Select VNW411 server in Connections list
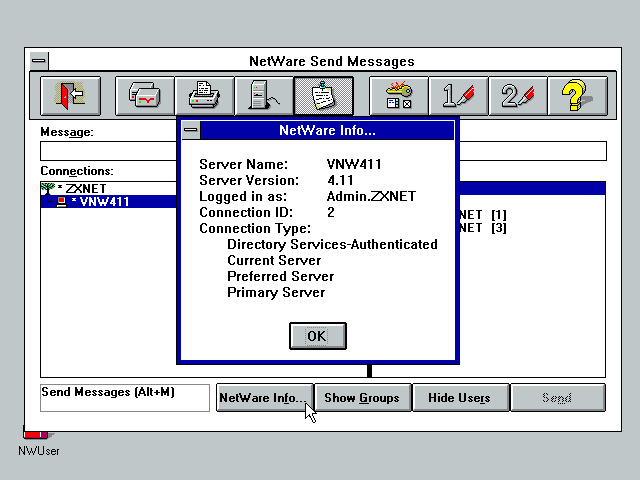 coord(108,202)
